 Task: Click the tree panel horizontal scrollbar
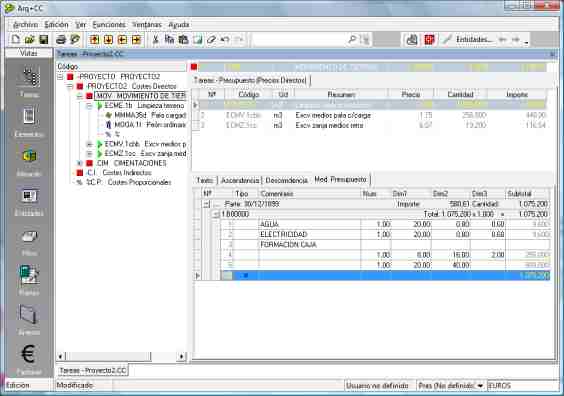121,356
